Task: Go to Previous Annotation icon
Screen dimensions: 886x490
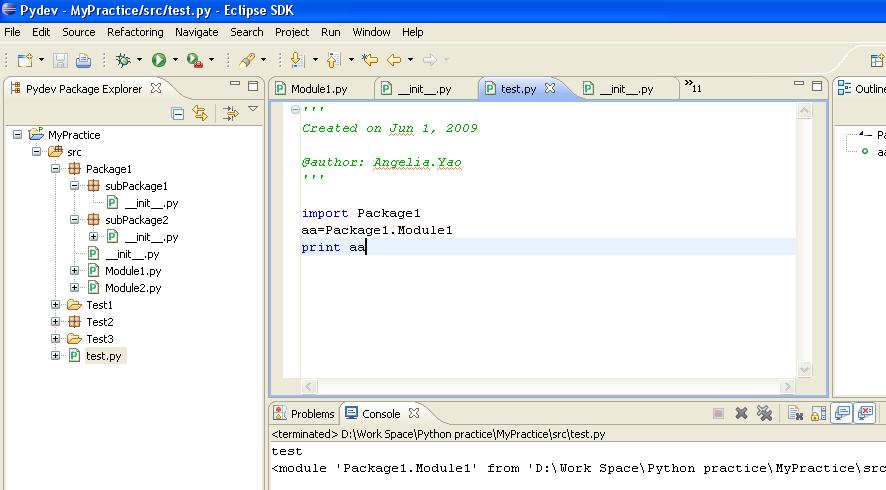Action: pos(333,60)
